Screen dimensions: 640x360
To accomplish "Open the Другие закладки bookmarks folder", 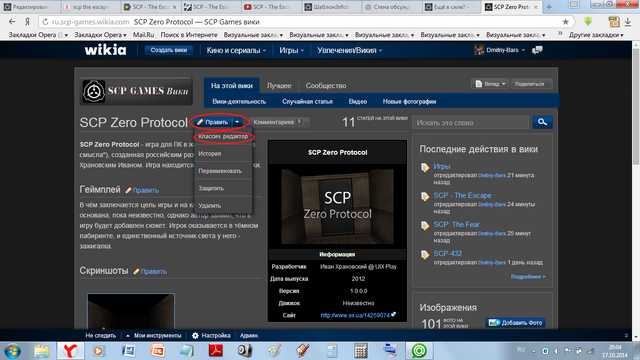I will click(596, 35).
